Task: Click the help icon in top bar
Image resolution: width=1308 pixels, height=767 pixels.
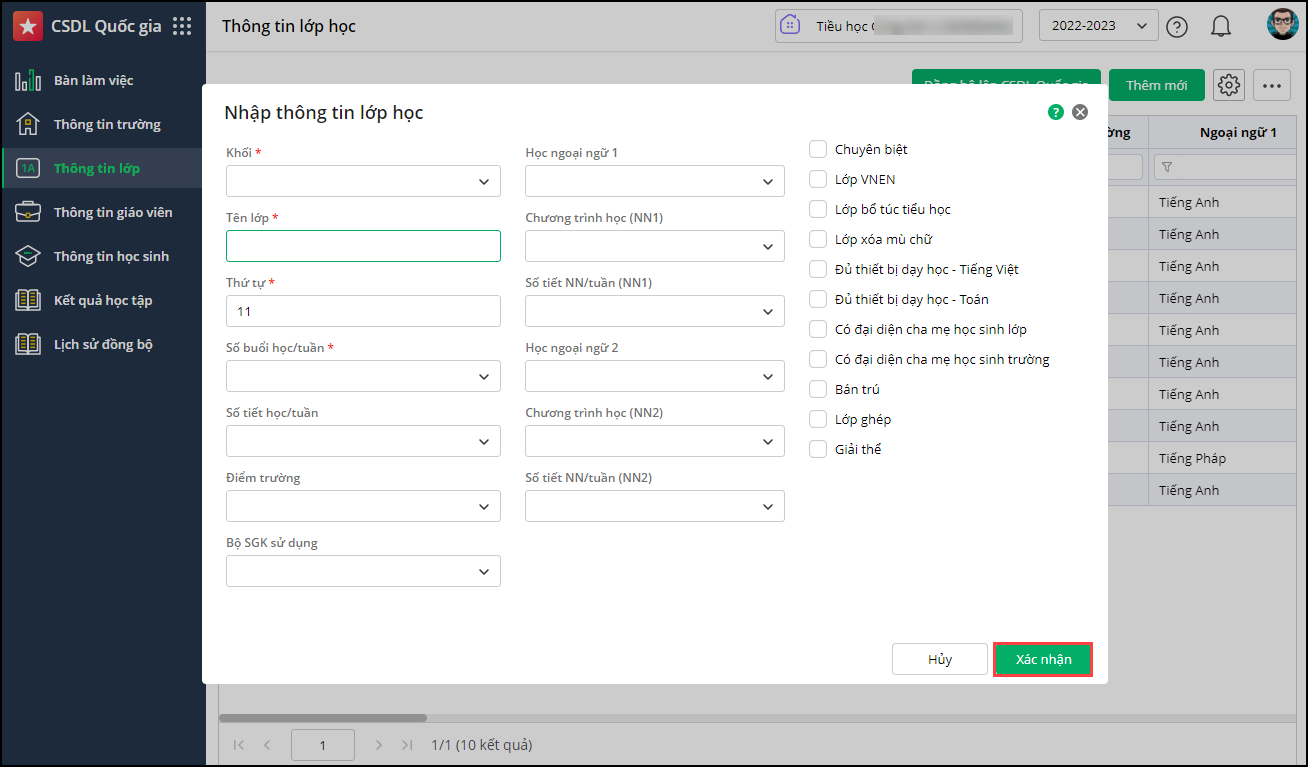Action: point(1177,27)
